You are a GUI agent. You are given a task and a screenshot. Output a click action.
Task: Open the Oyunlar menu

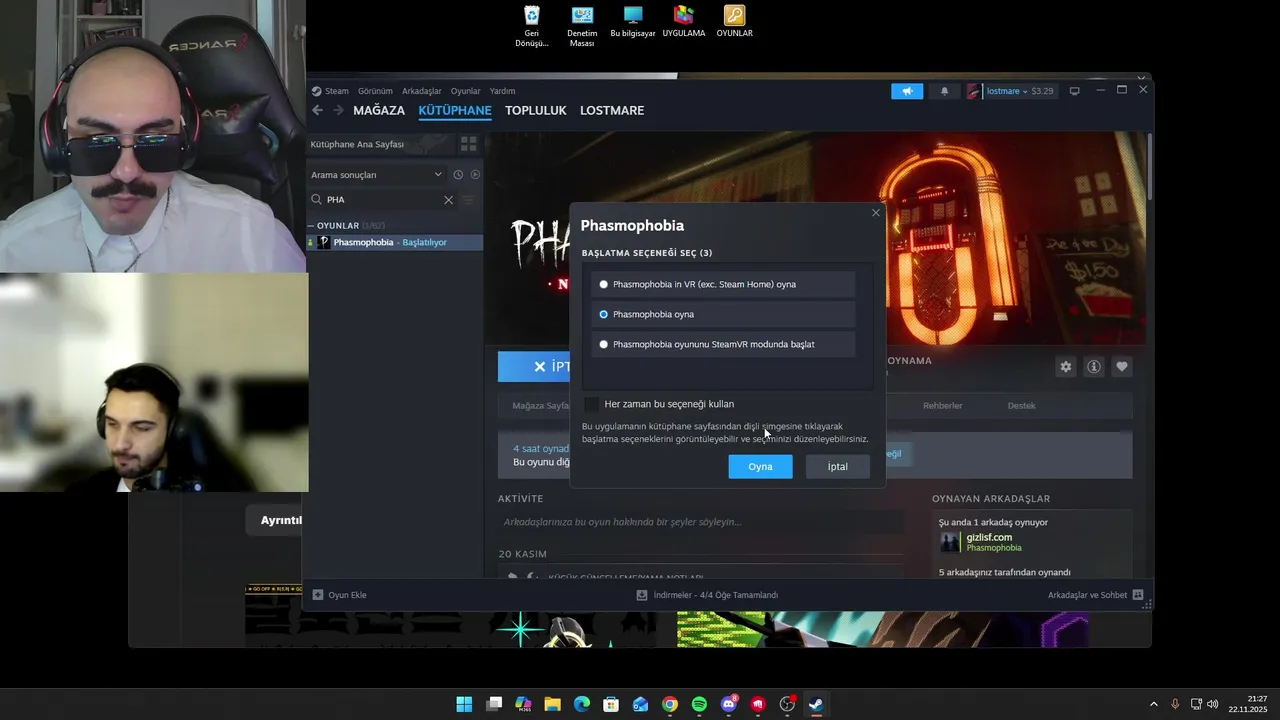[465, 91]
